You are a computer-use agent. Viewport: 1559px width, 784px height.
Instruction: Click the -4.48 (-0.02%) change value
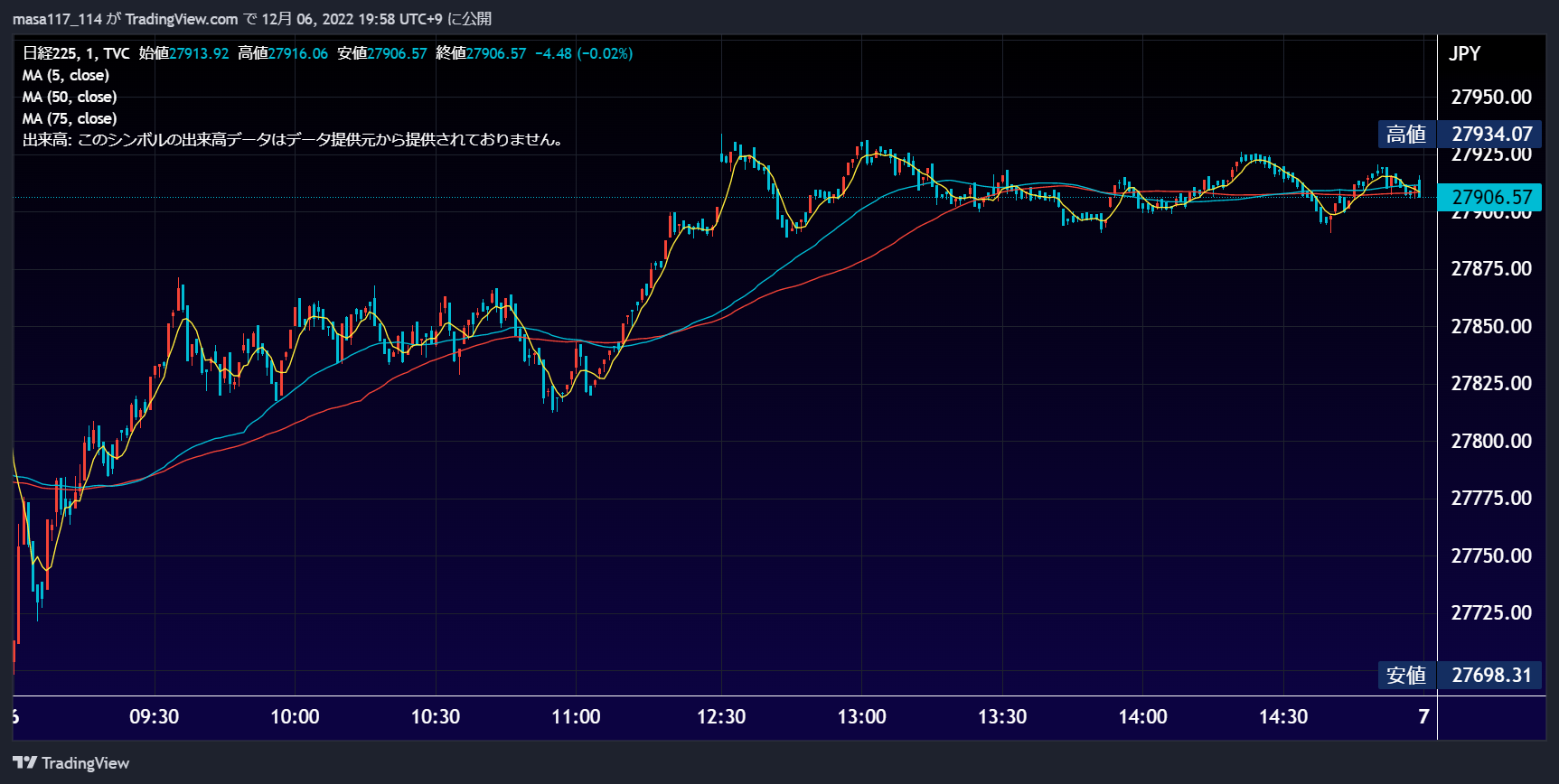coord(584,53)
